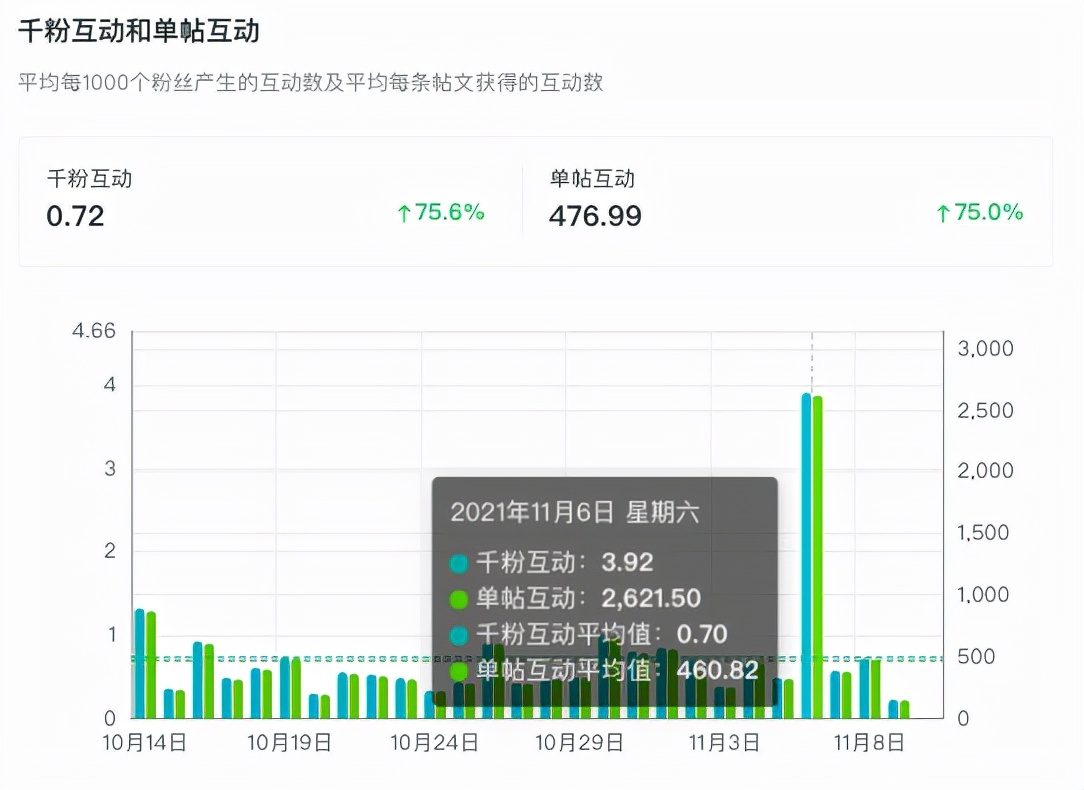Click the green up arrow beside 75.6%
This screenshot has width=1084, height=790.
(x=406, y=212)
